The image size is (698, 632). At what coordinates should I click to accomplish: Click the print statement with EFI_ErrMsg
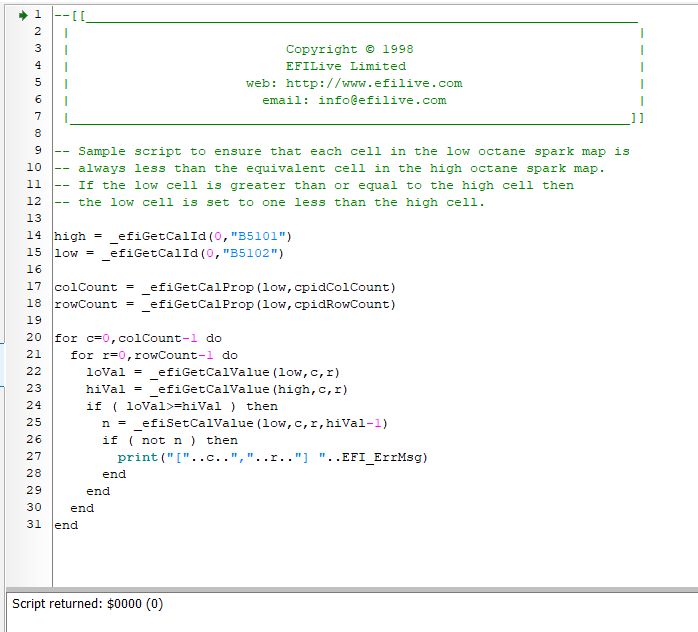272,457
